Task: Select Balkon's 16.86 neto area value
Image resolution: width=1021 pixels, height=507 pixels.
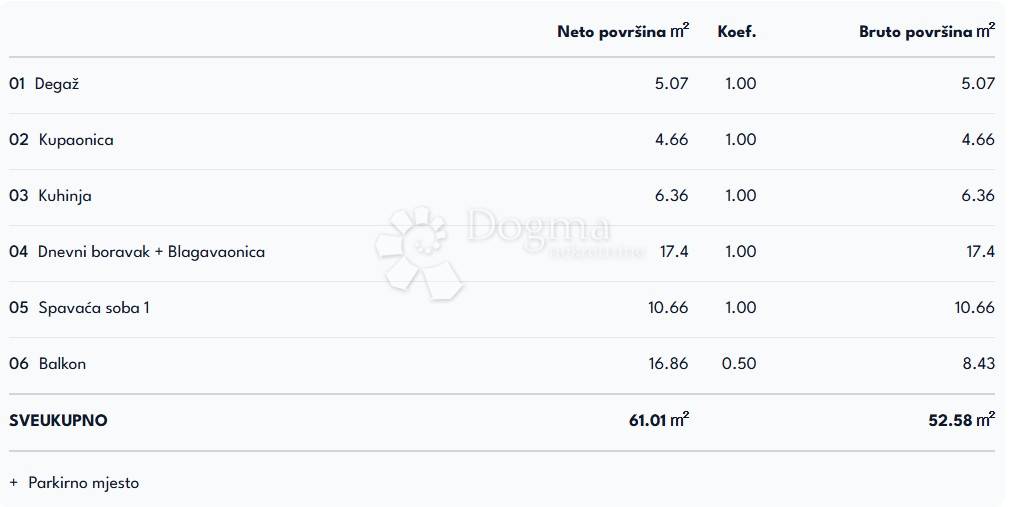Action: click(x=668, y=364)
